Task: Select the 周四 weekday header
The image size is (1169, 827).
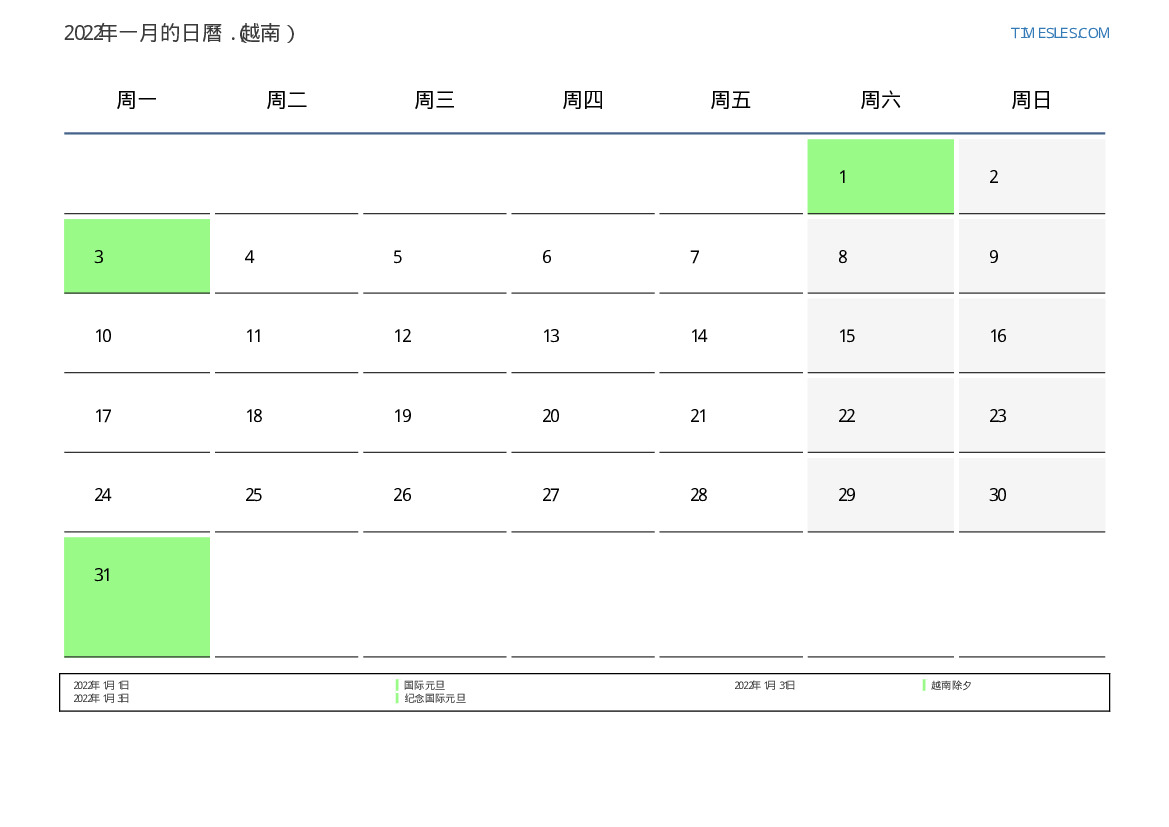Action: tap(583, 100)
